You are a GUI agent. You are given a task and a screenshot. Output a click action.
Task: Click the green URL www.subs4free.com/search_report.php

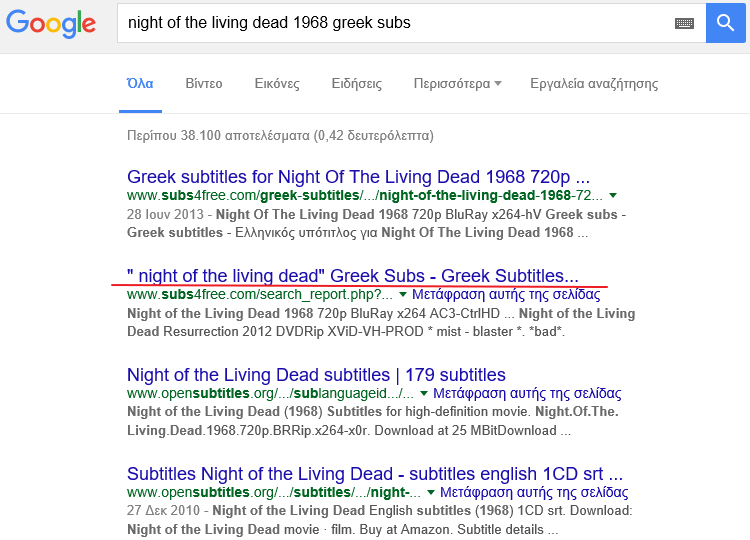pos(260,294)
